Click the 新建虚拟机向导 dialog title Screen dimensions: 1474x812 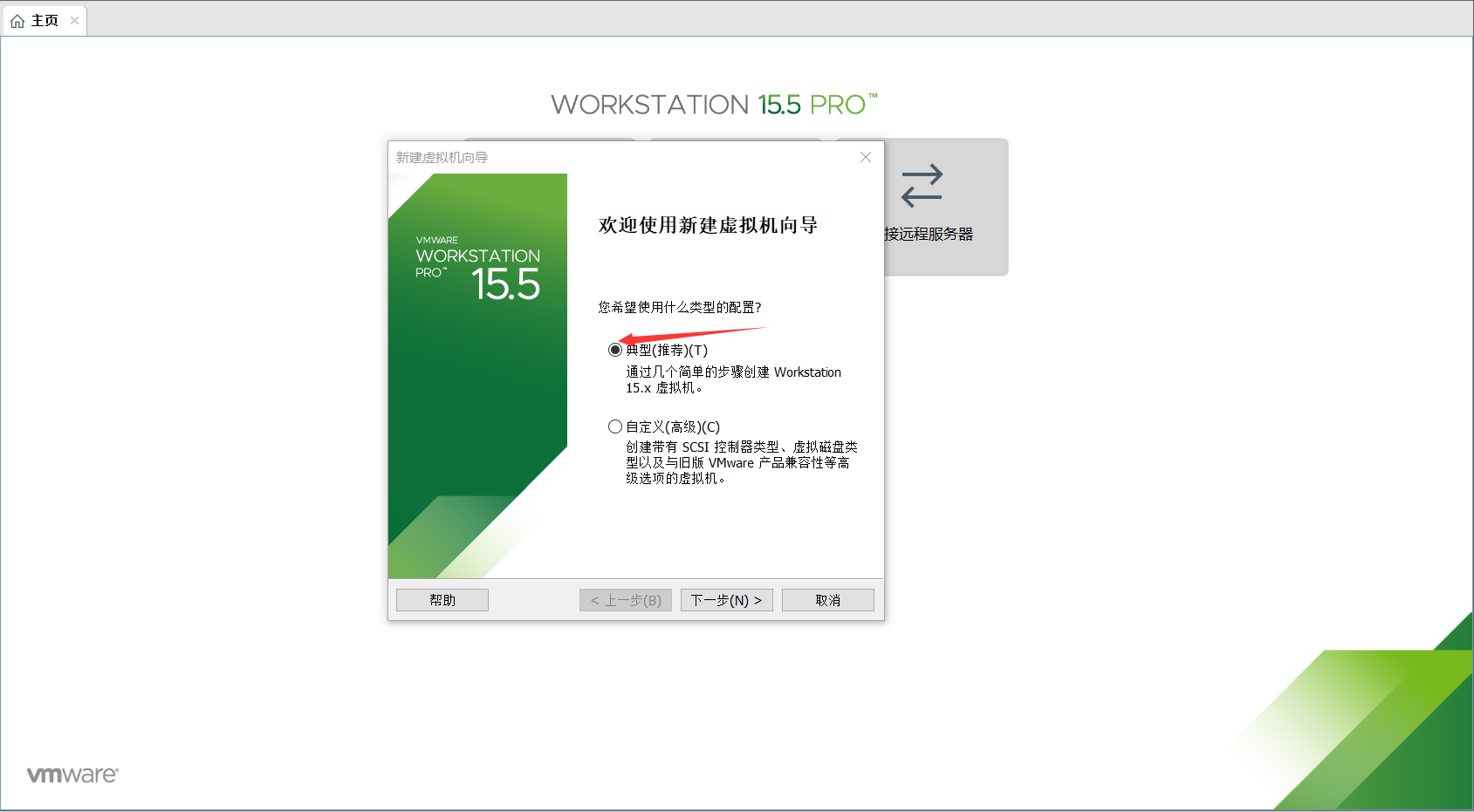[x=442, y=157]
